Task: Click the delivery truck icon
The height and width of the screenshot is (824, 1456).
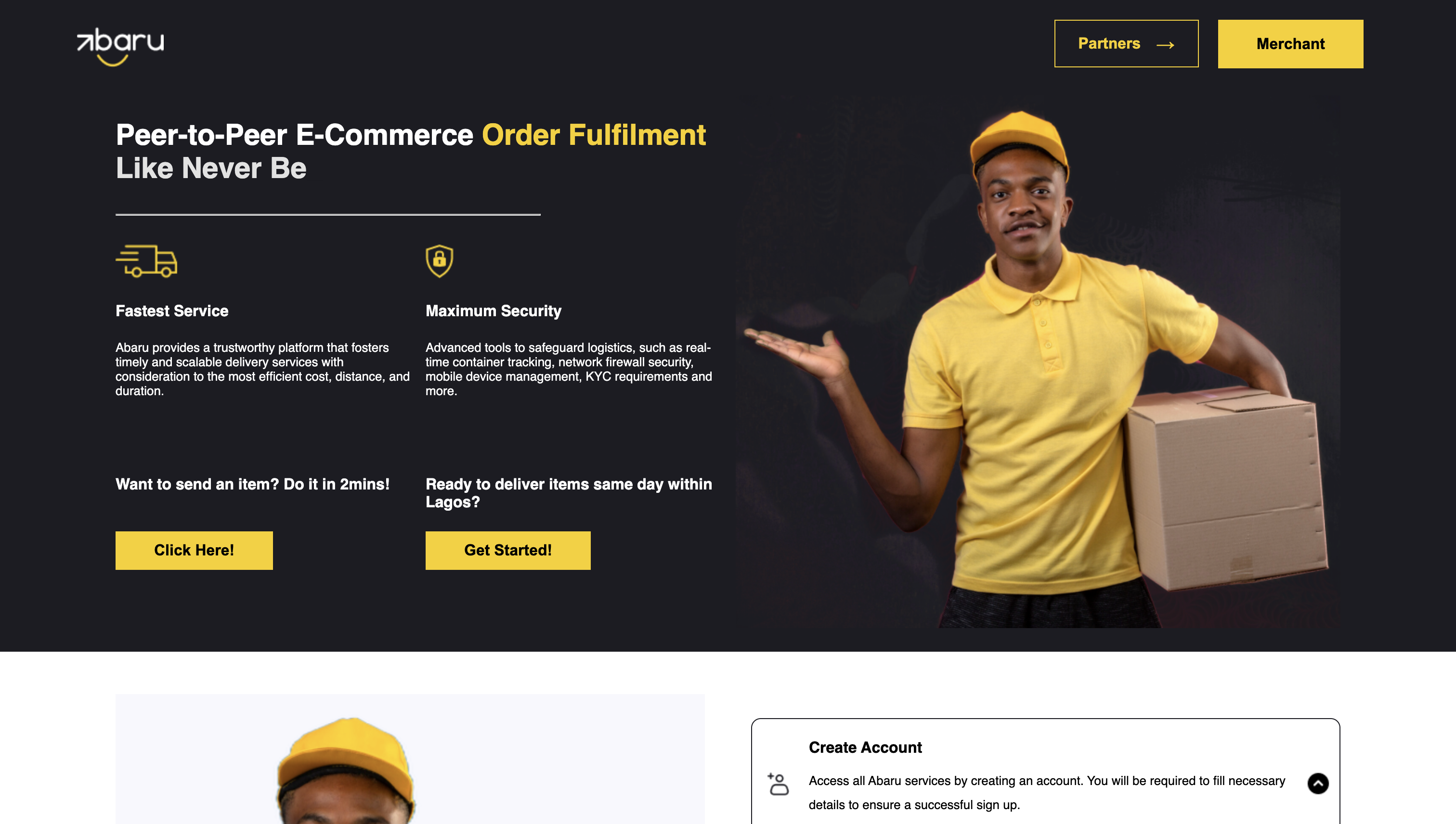Action: pos(146,261)
